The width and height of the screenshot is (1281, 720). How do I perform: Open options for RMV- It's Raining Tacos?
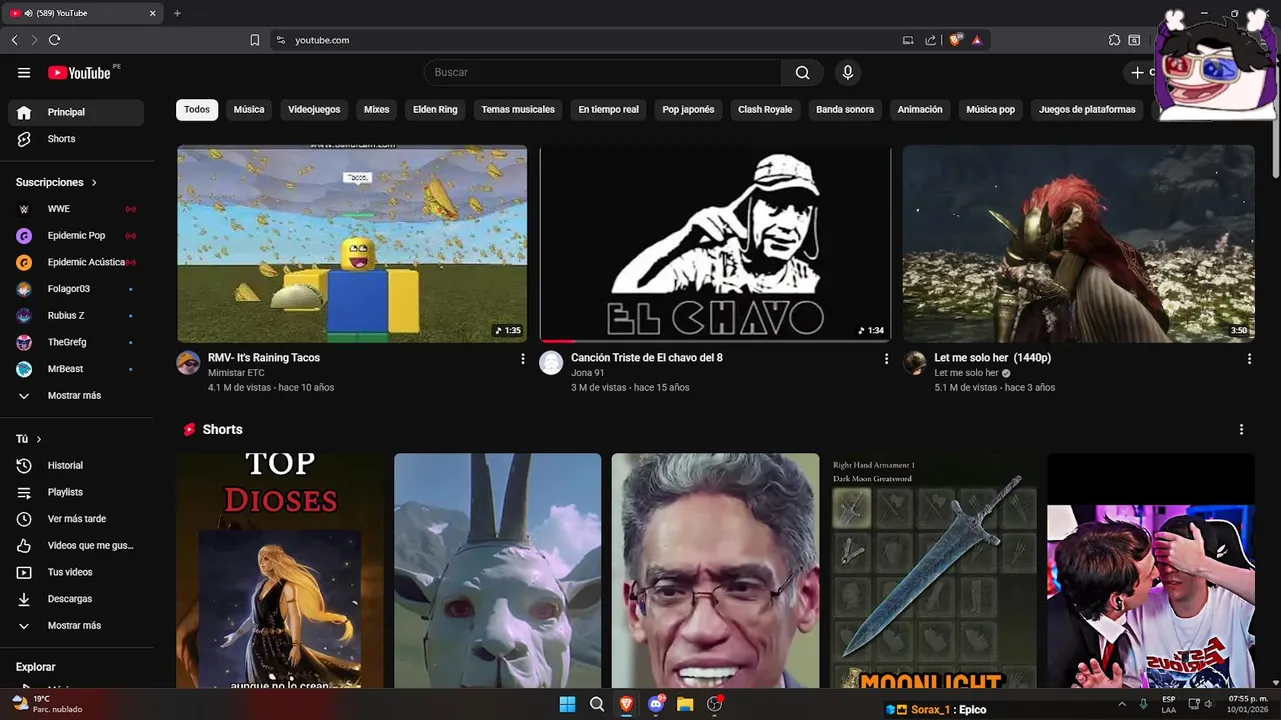(x=522, y=358)
